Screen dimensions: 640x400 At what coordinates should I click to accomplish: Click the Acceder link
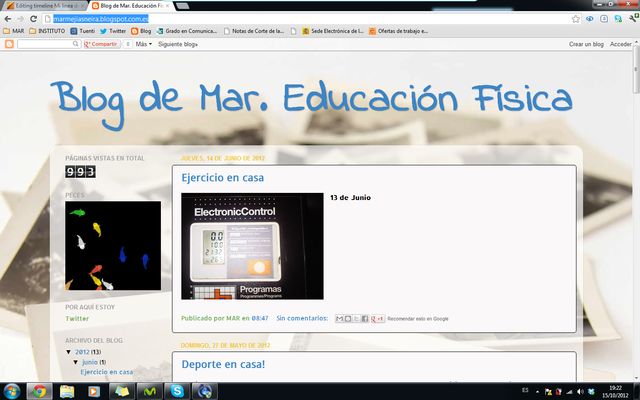(620, 44)
